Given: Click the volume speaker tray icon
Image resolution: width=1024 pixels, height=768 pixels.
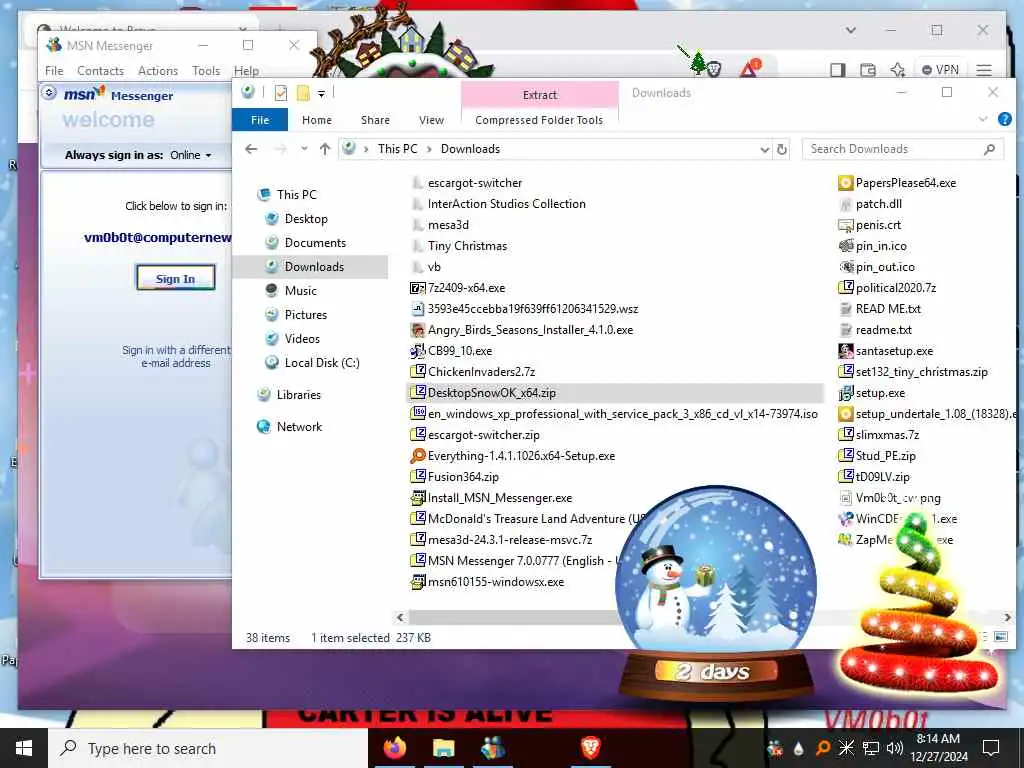Looking at the screenshot, I should coord(895,748).
